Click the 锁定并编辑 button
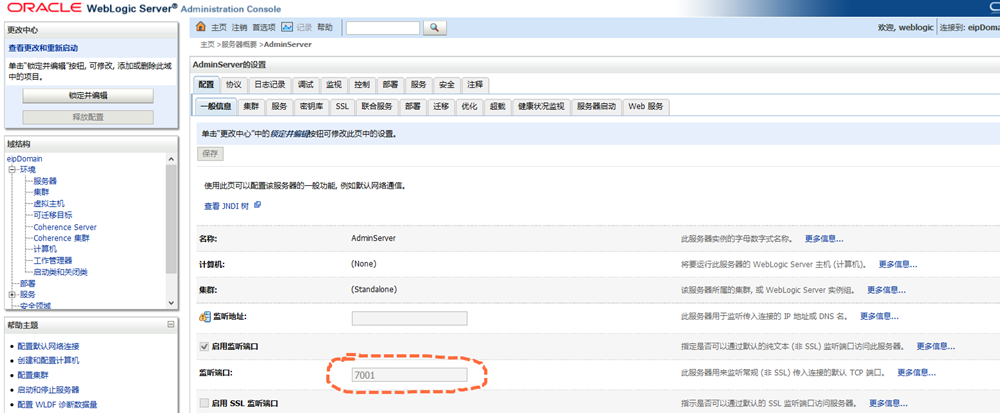The height and width of the screenshot is (413, 1000). point(88,96)
